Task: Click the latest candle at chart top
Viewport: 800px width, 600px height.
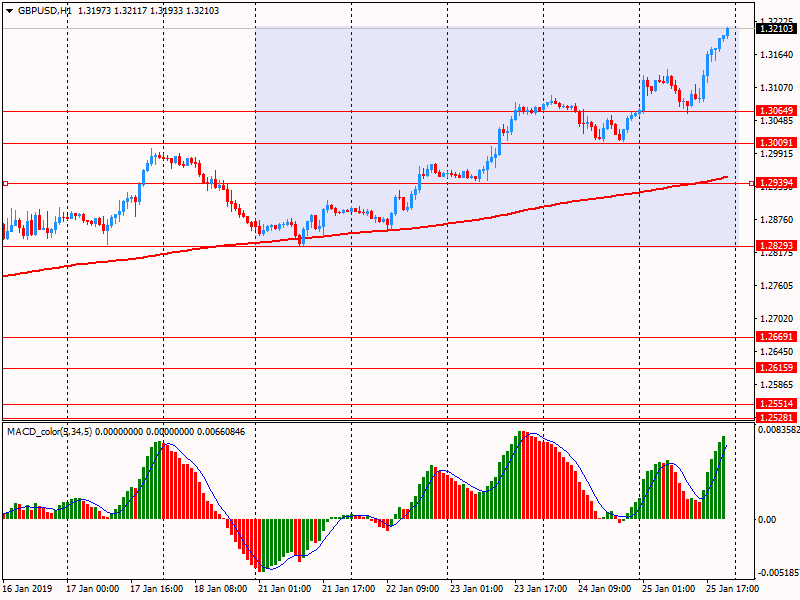Action: pos(727,32)
